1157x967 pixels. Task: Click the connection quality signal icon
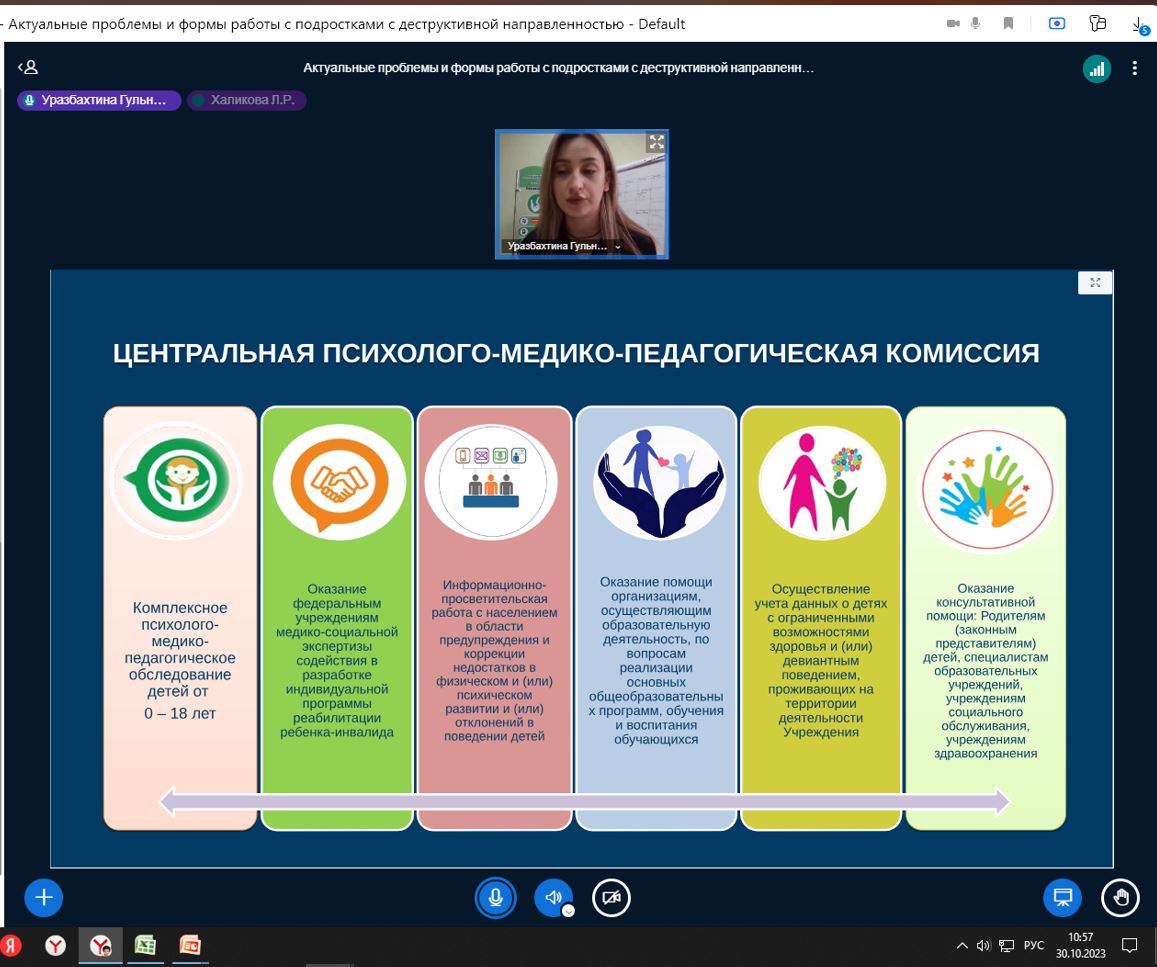[1097, 69]
